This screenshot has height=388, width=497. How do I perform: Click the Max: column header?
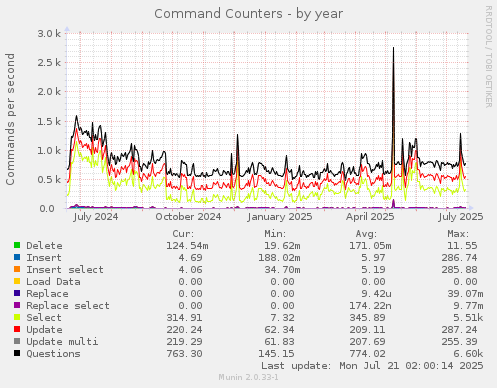458,234
